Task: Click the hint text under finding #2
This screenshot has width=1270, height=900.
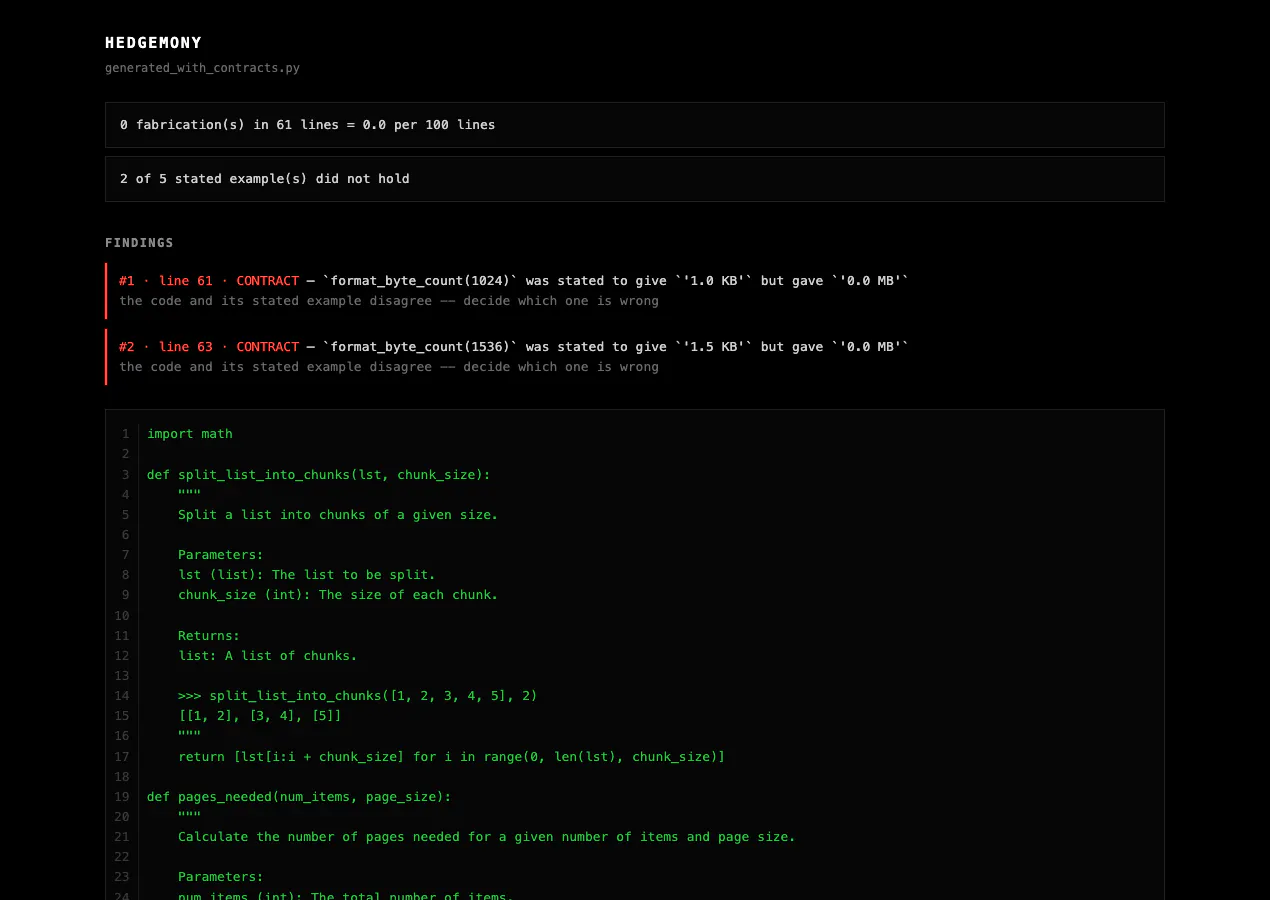Action: [389, 367]
